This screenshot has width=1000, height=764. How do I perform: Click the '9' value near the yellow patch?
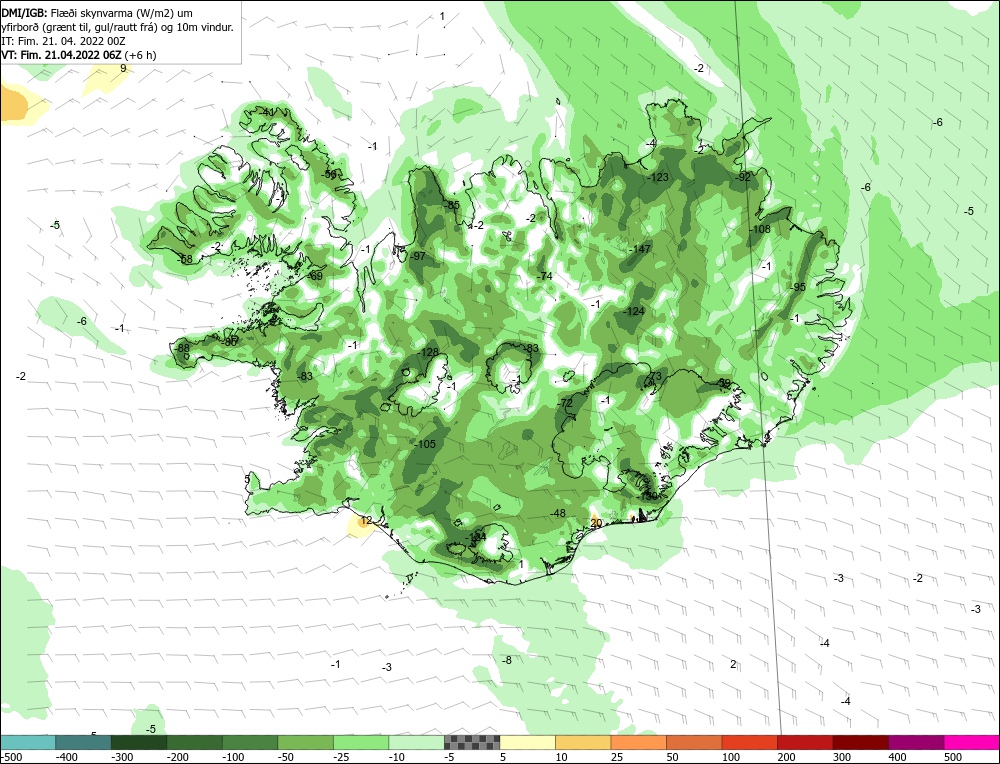click(123, 68)
